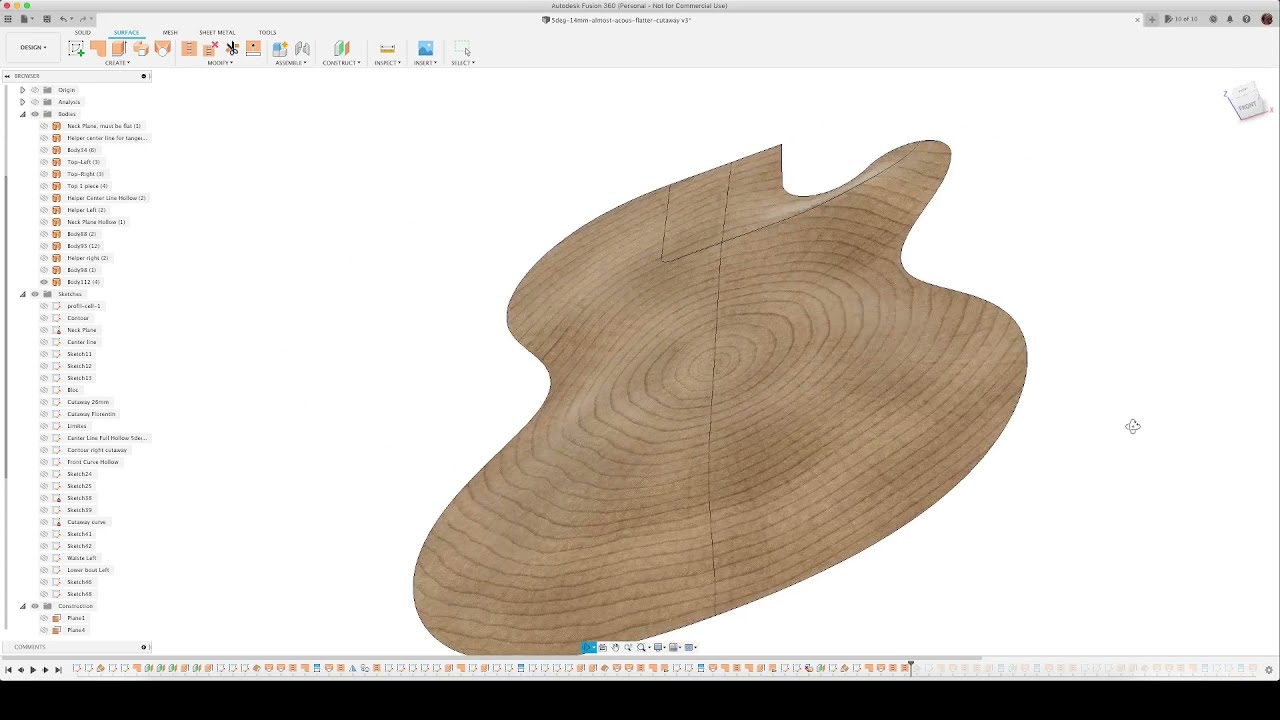
Task: Open timeline settings gear icon
Action: point(1269,670)
